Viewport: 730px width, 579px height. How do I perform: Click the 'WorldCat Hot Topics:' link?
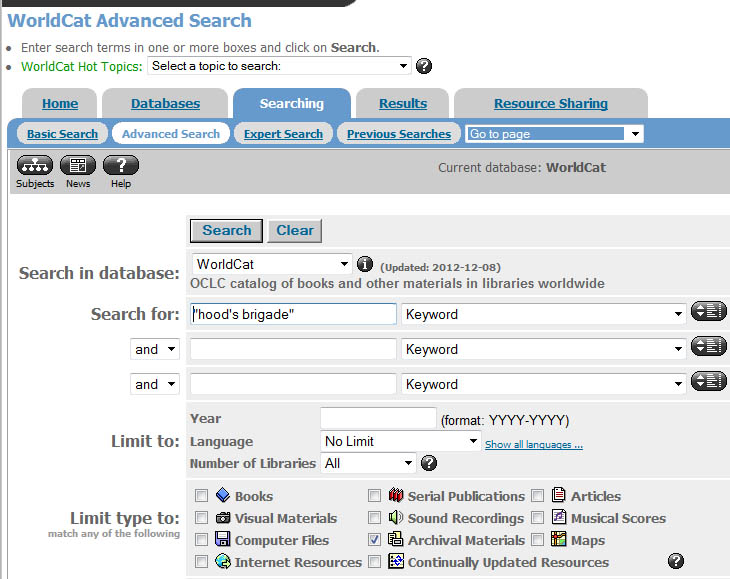[x=81, y=67]
